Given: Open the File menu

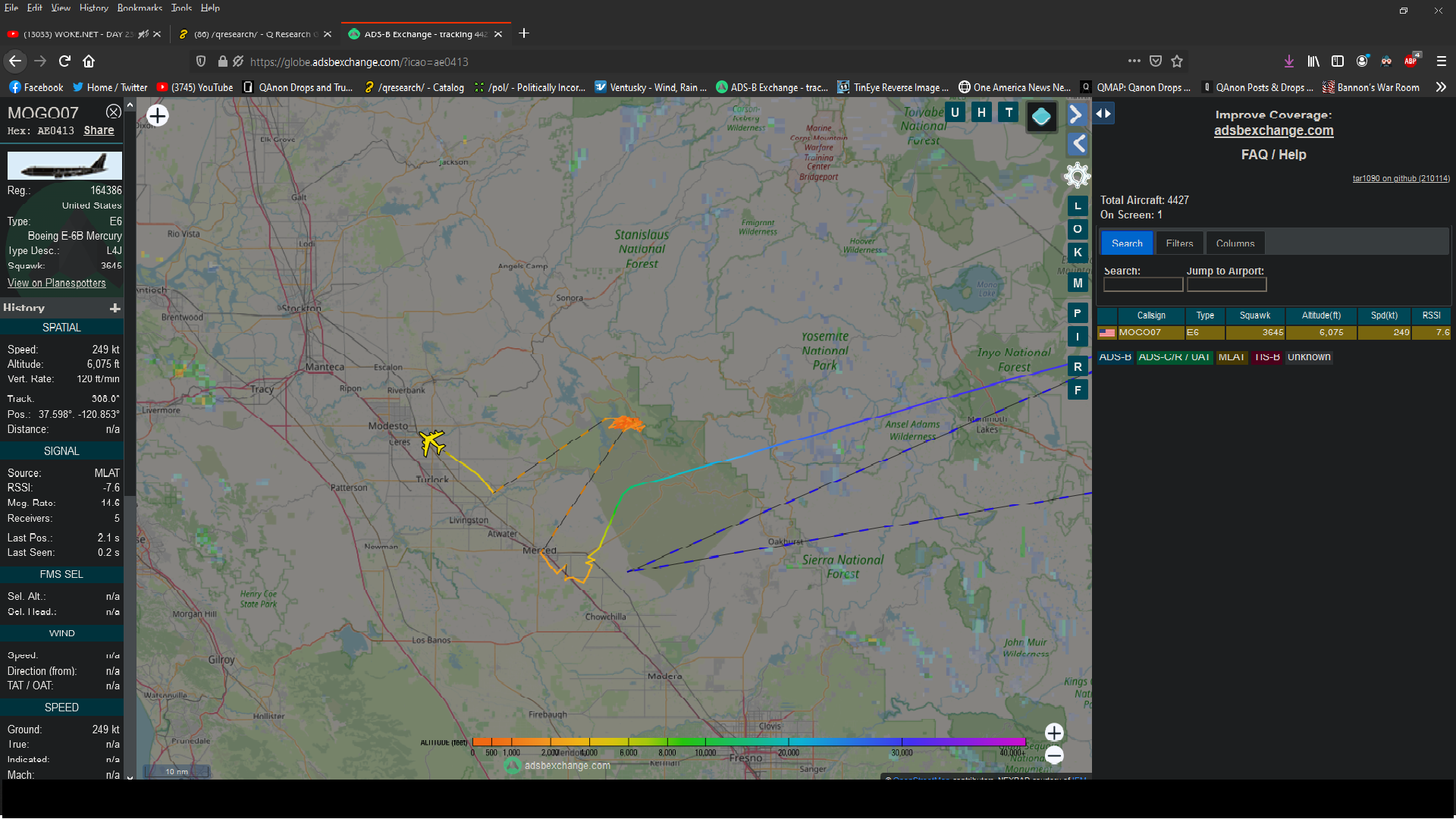Looking at the screenshot, I should pyautogui.click(x=11, y=8).
